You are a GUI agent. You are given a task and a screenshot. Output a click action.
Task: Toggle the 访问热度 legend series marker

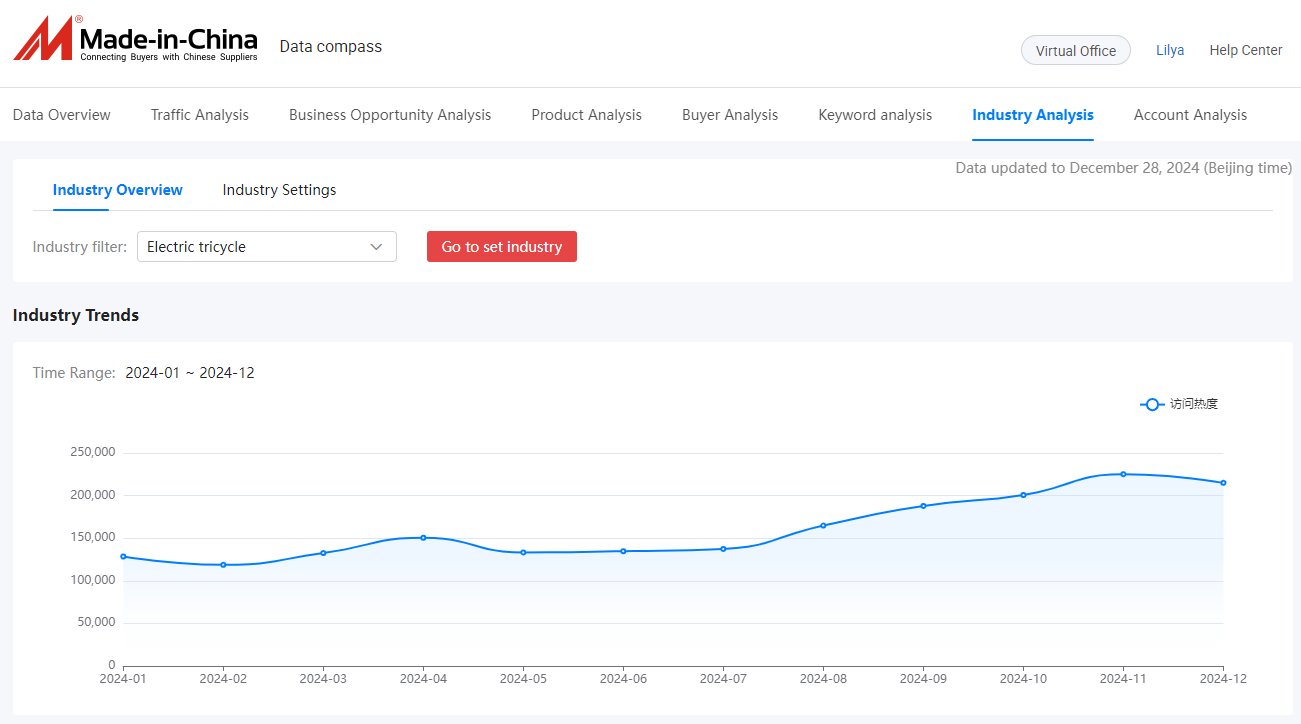tap(1152, 404)
